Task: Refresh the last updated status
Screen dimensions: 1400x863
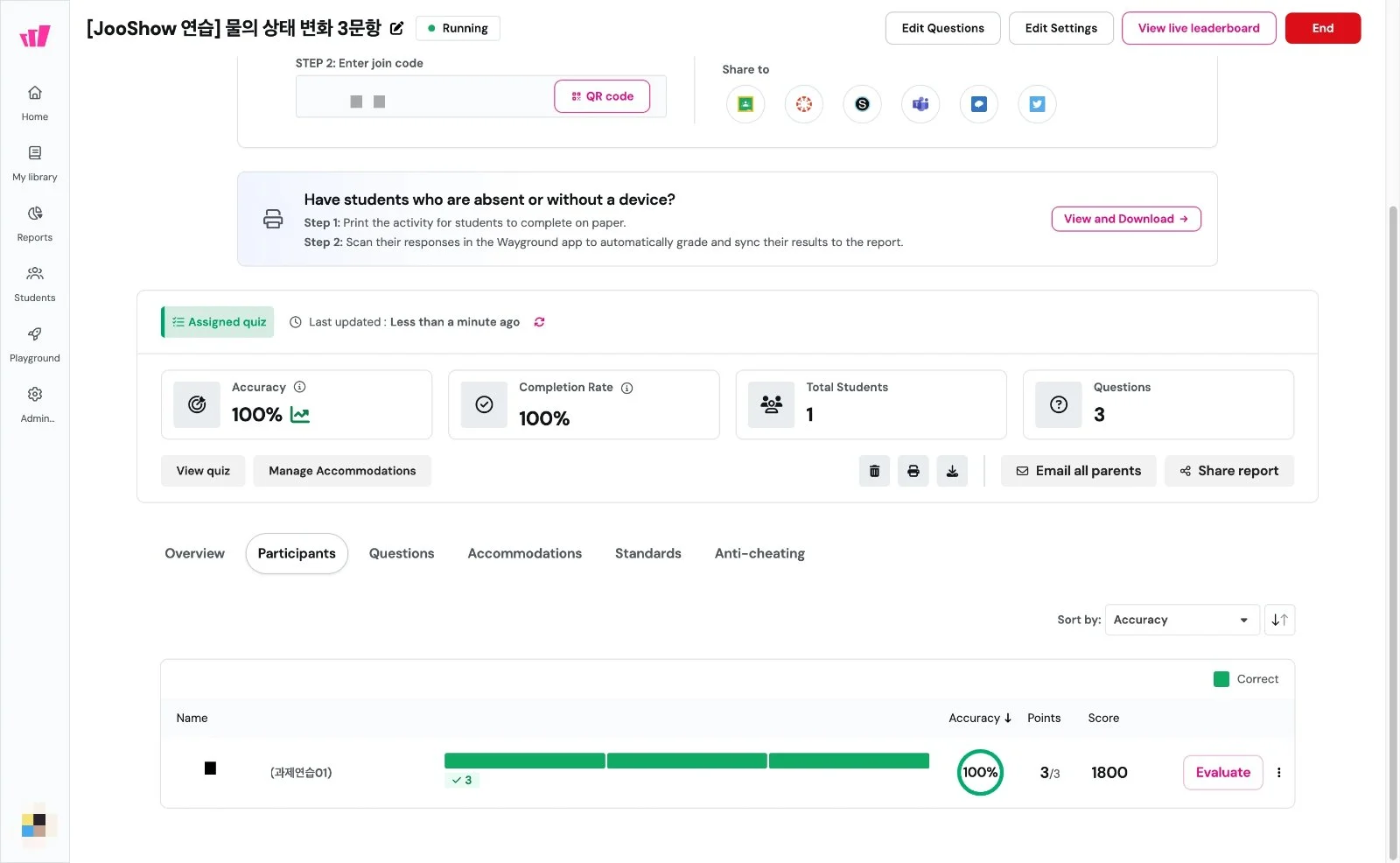Action: pyautogui.click(x=540, y=322)
